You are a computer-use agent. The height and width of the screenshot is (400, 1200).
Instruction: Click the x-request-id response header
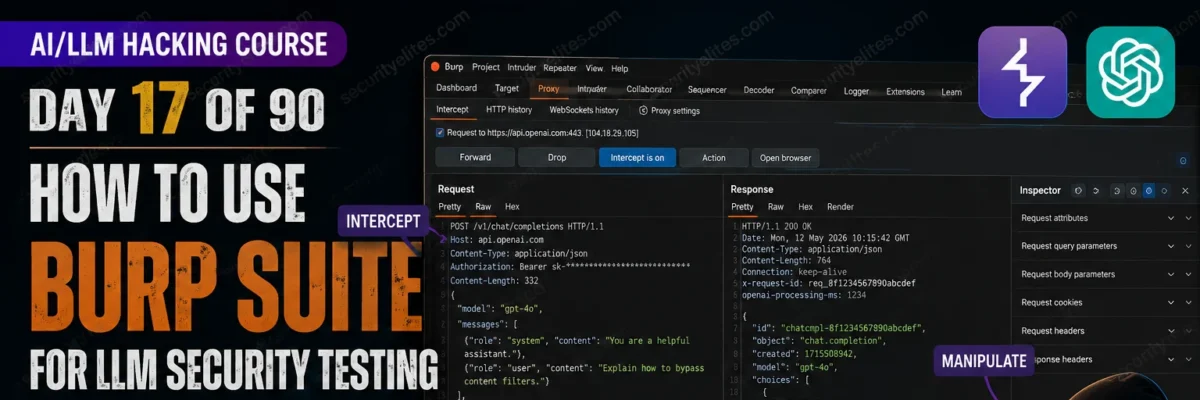828,283
